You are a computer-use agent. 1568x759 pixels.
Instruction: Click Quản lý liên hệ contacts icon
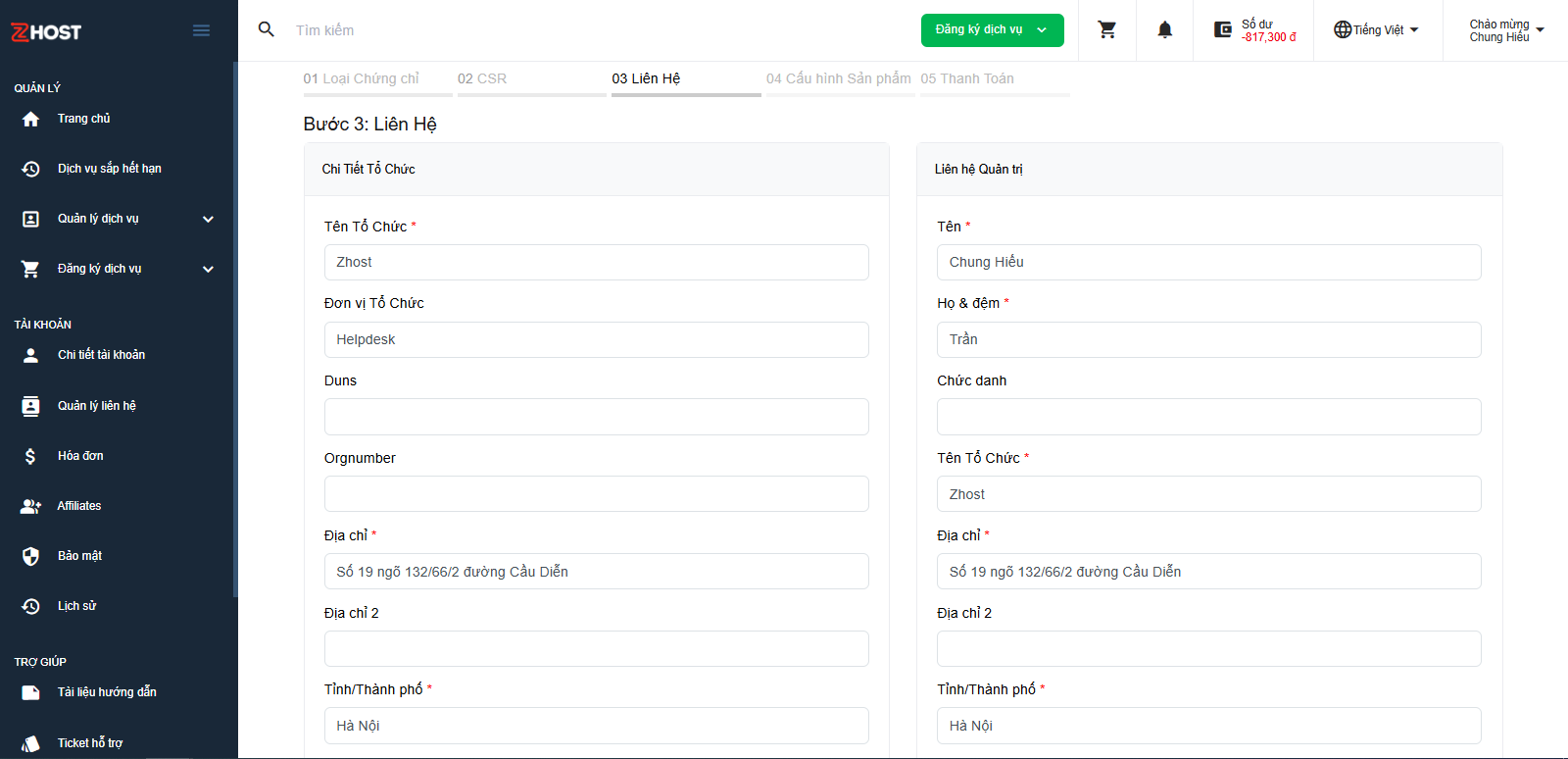[30, 406]
